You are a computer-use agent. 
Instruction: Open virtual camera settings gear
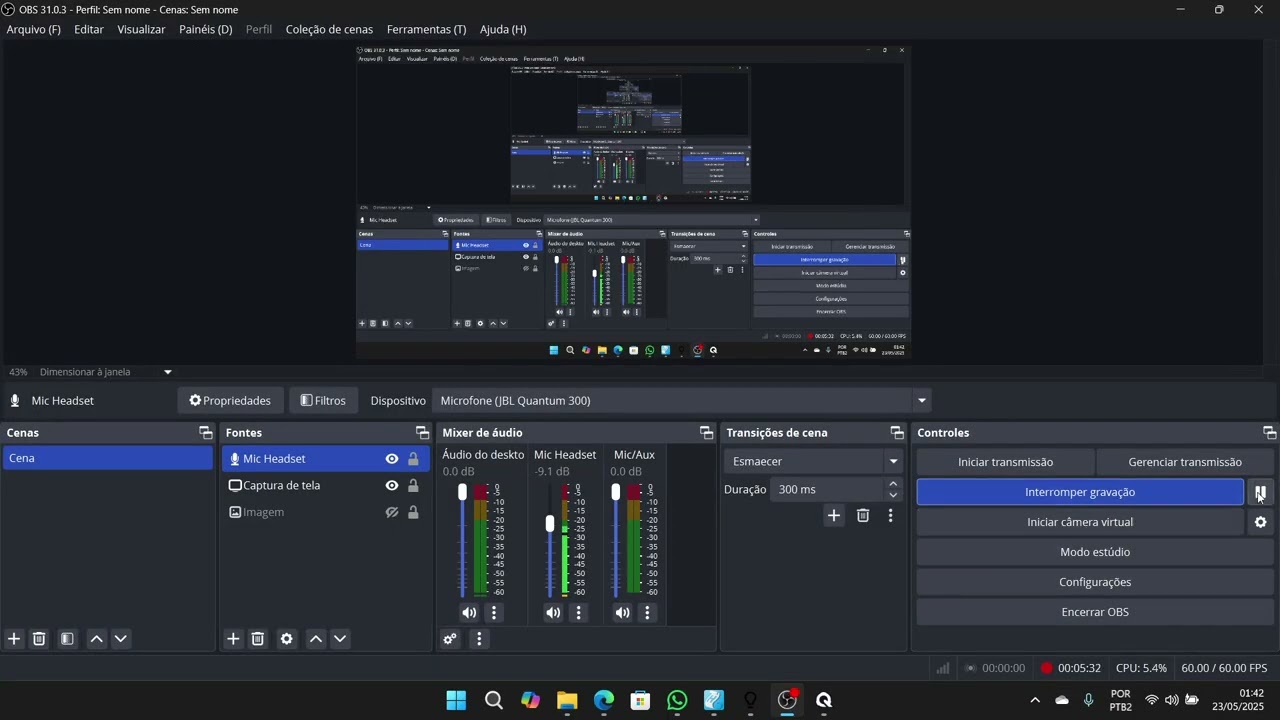(x=1260, y=522)
